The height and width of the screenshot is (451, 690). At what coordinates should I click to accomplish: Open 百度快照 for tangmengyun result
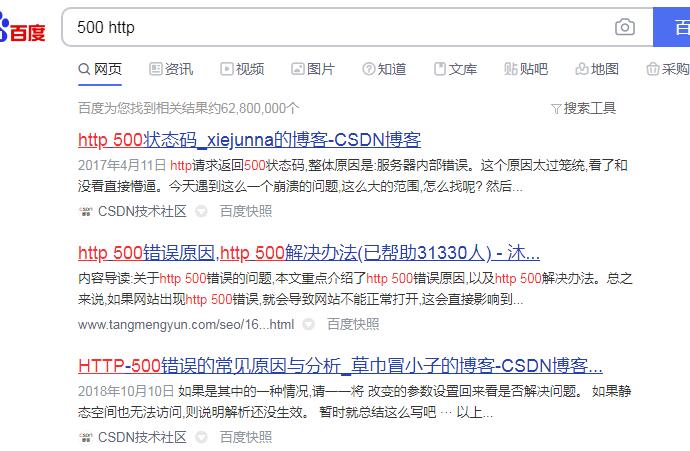click(353, 325)
